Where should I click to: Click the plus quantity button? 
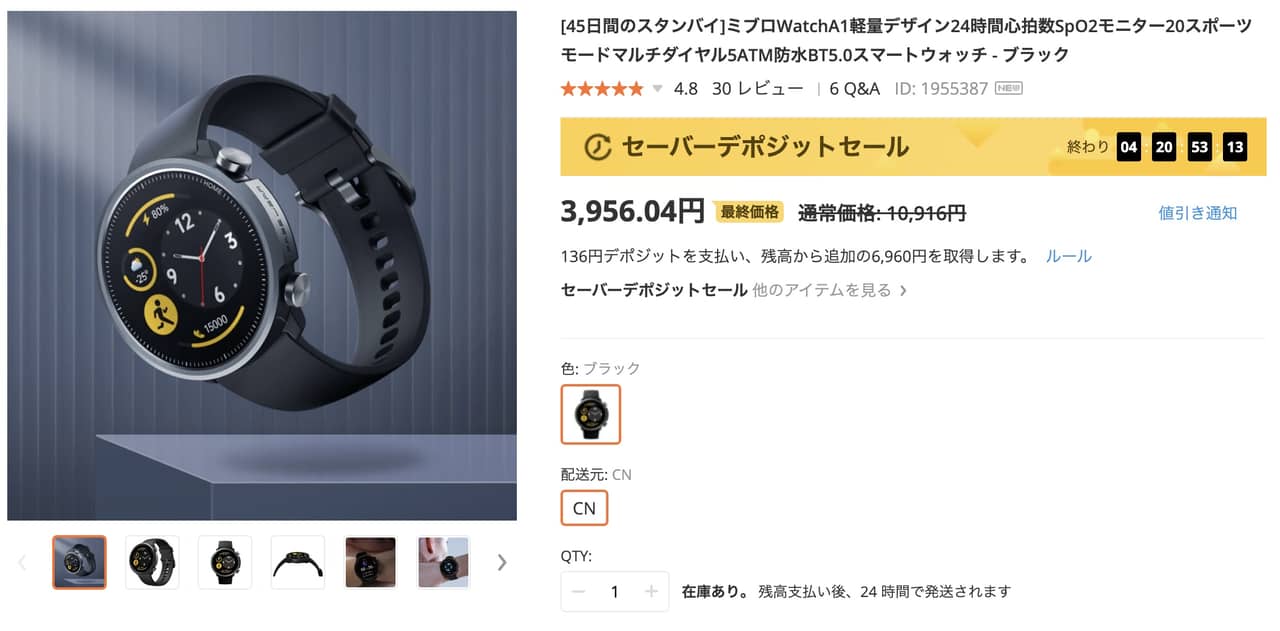[651, 592]
